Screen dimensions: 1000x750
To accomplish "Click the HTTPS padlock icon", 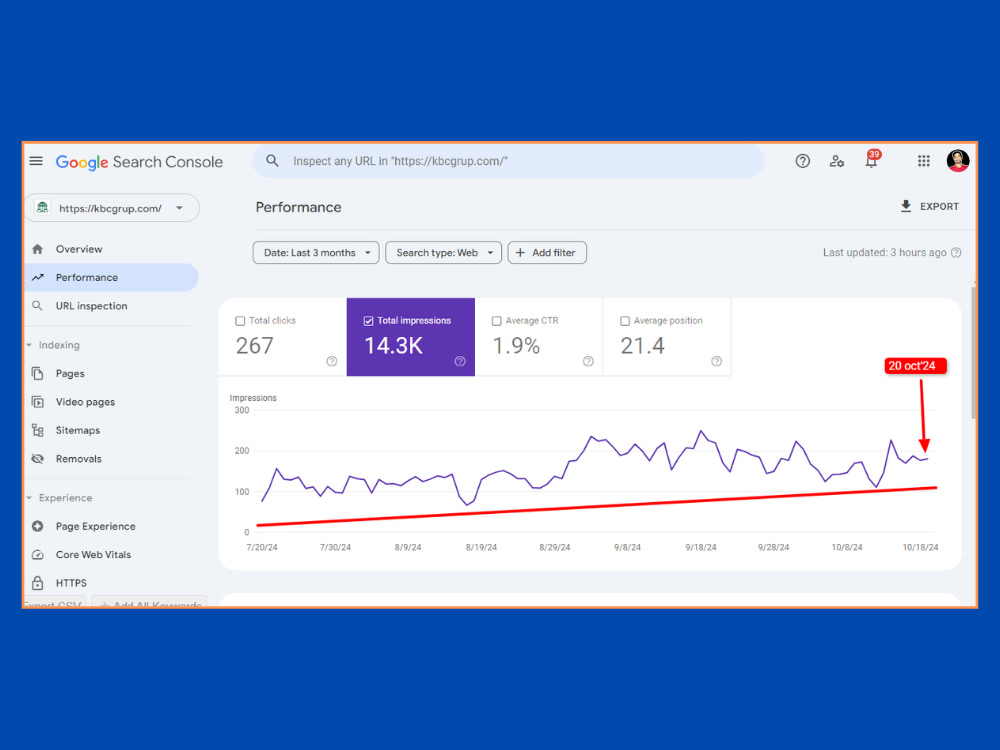I will [x=38, y=583].
